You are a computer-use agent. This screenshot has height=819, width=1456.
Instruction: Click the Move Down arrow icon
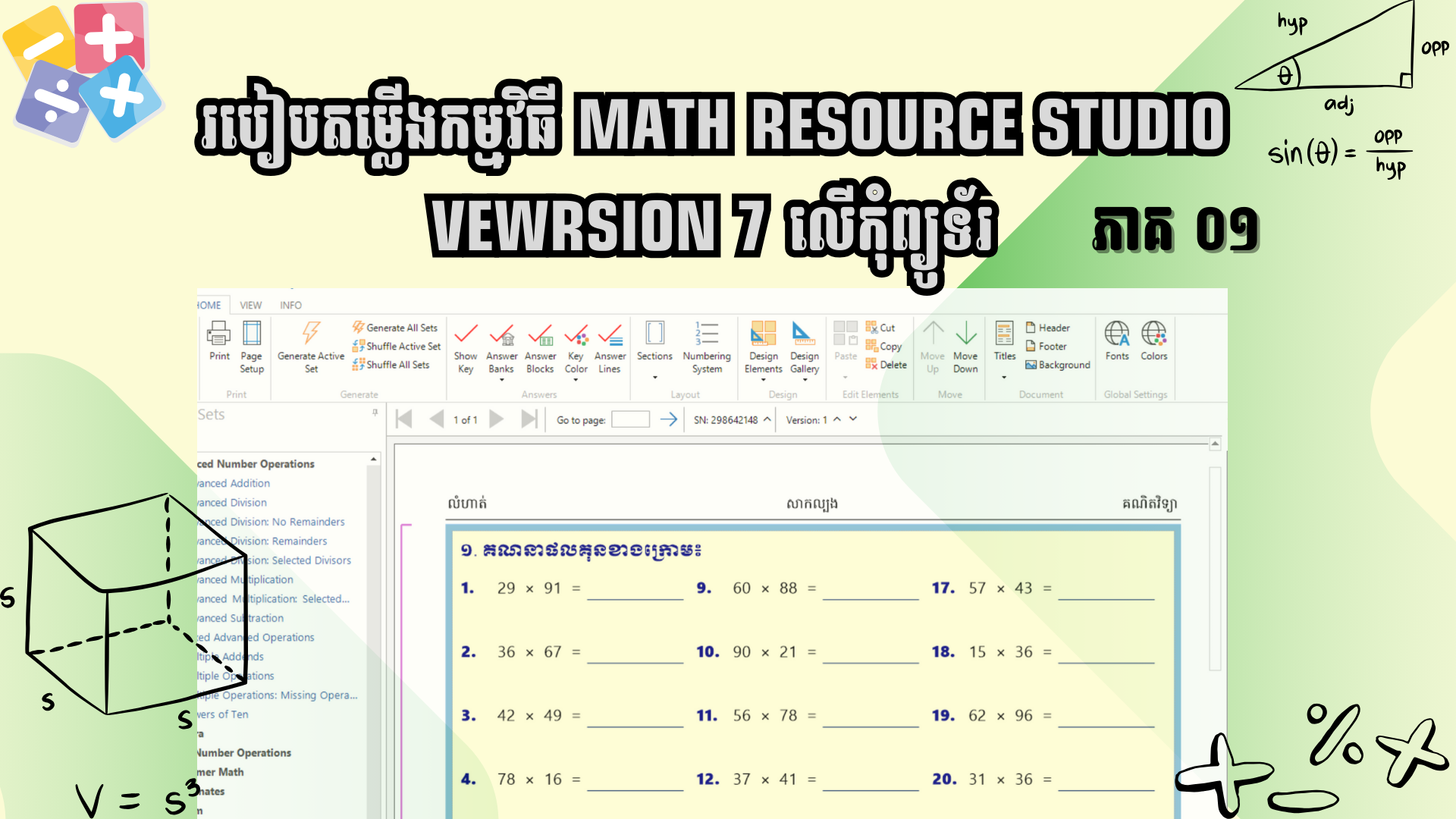click(x=965, y=334)
